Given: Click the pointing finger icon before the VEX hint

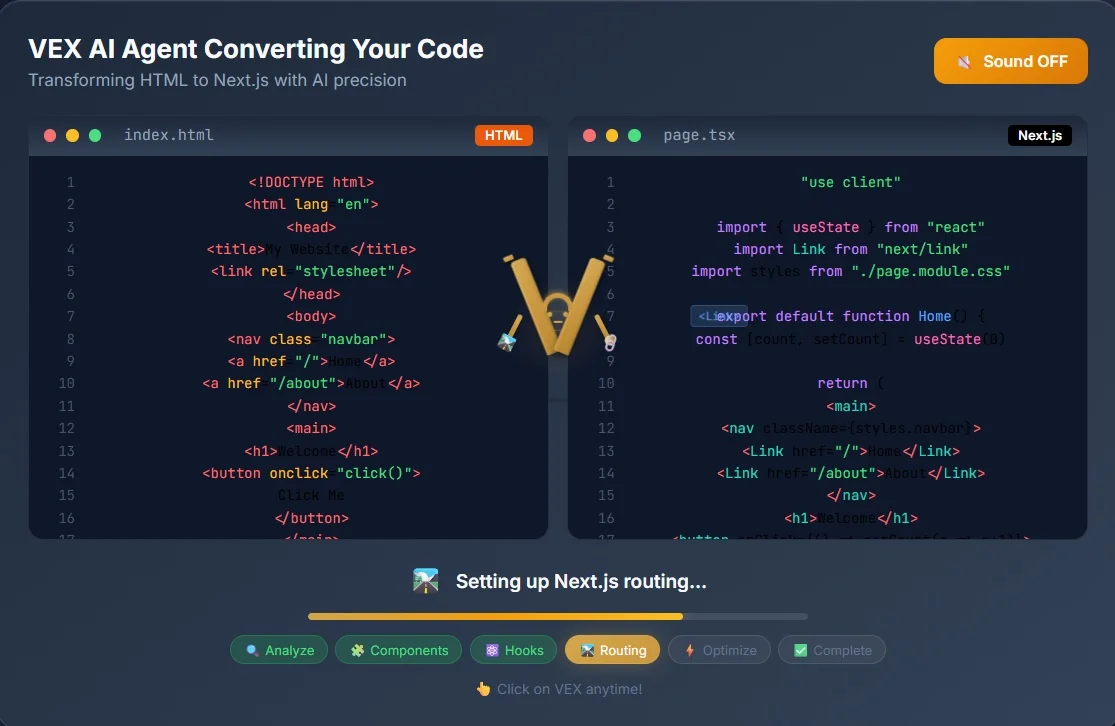Looking at the screenshot, I should 482,689.
